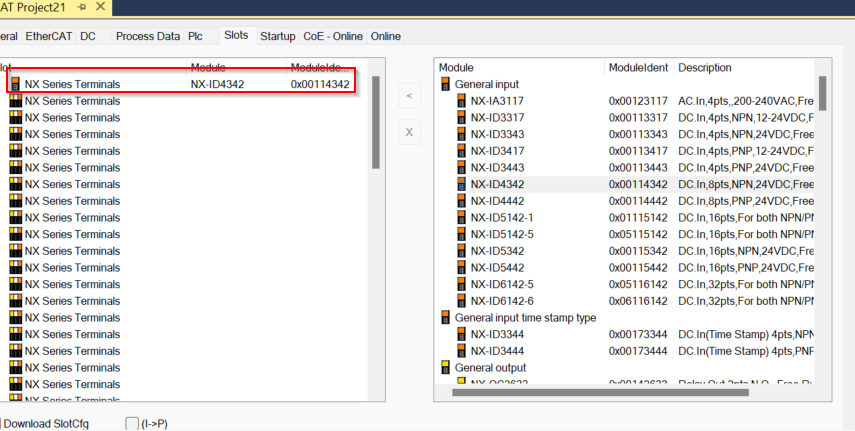Click the NX-ID3443 module icon

461,167
